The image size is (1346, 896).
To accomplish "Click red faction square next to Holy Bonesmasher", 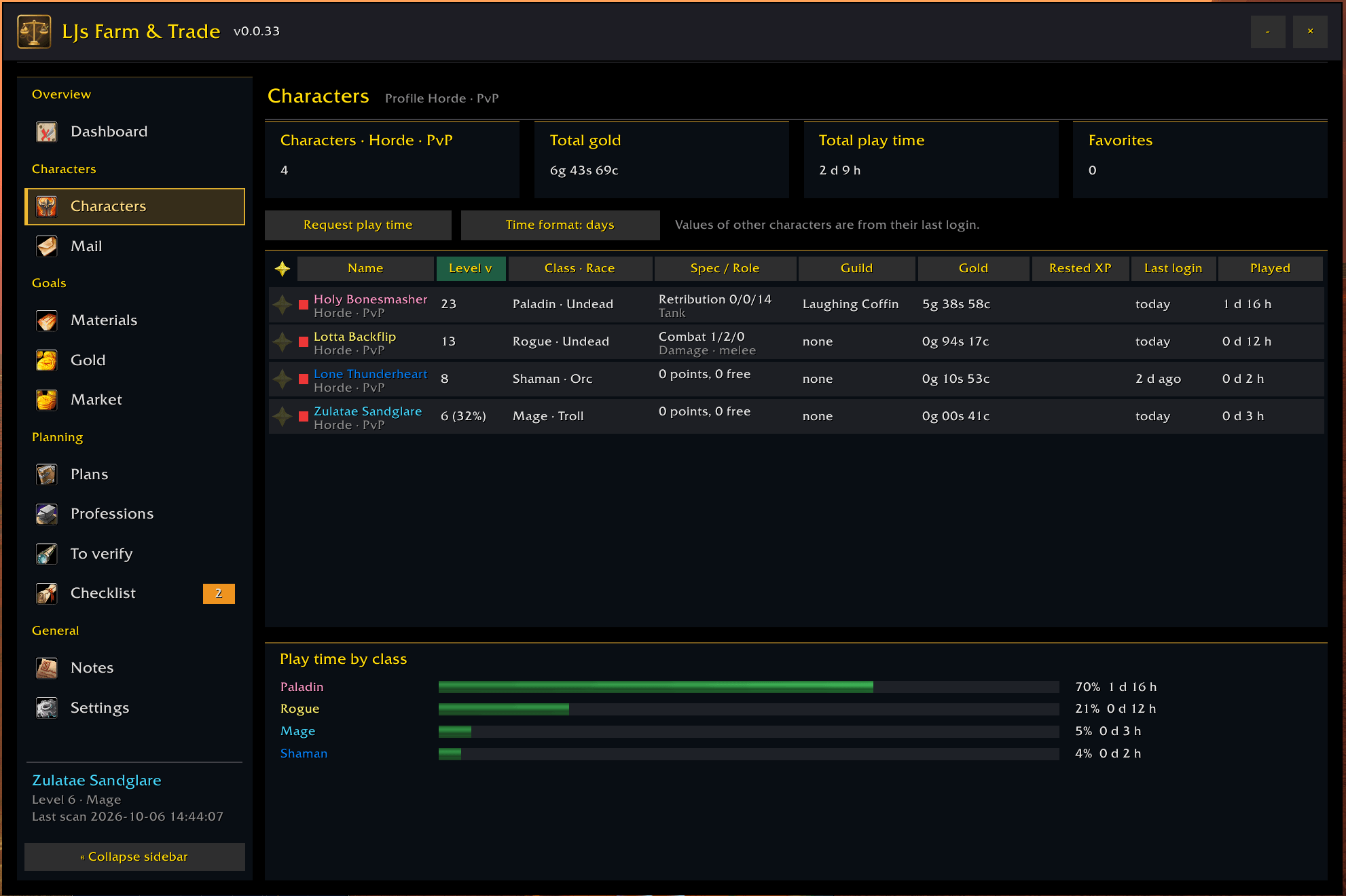I will tap(304, 304).
